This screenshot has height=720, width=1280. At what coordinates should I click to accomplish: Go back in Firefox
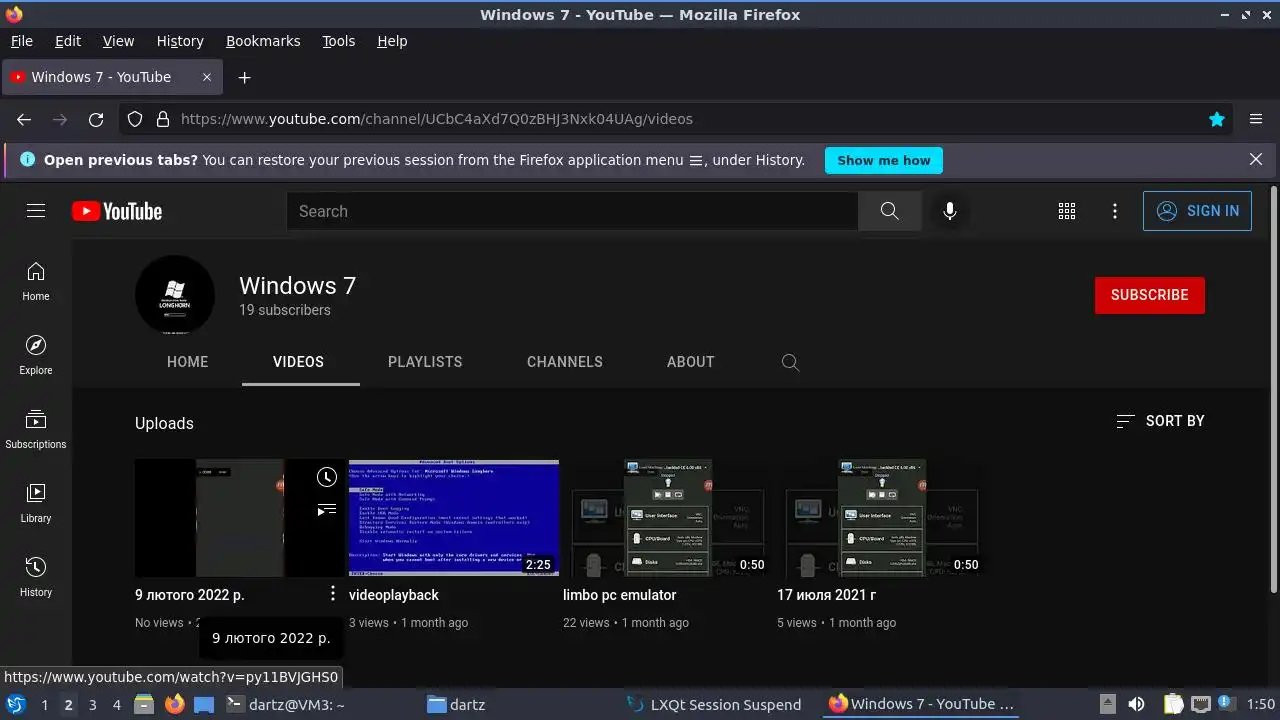tap(24, 119)
